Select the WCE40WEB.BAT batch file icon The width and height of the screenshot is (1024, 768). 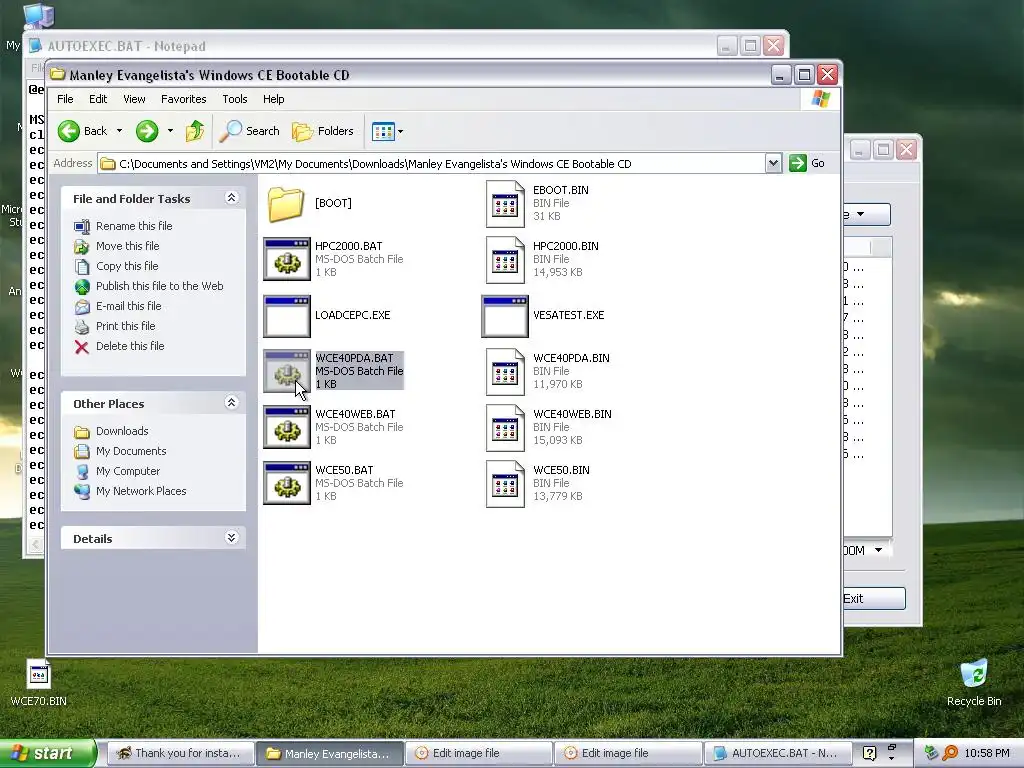[x=287, y=428]
